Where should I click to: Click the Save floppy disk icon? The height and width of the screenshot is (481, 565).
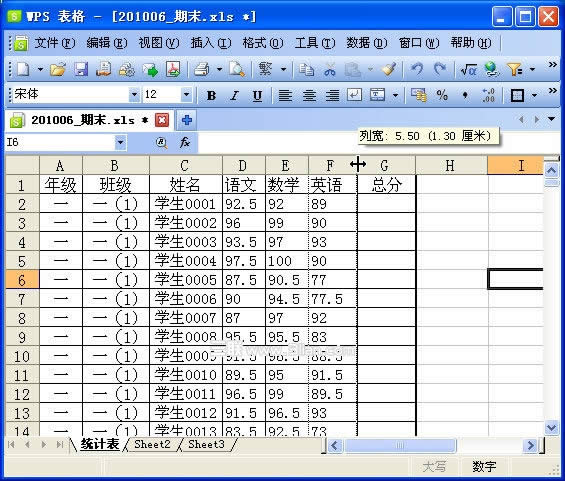[81, 69]
